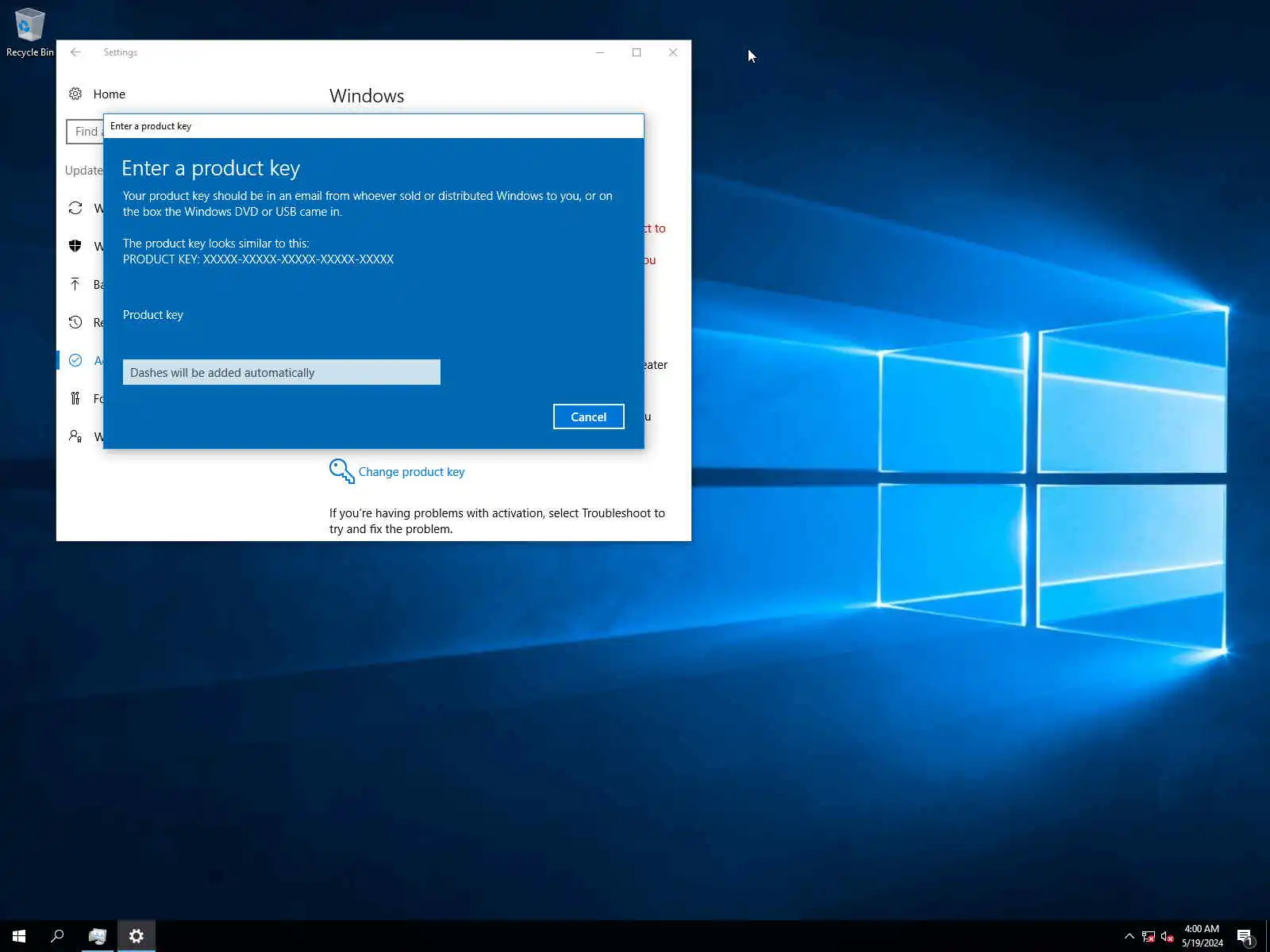The width and height of the screenshot is (1270, 952).
Task: Click the 'PRODUCT KEY: XXXXX-XXXXX' example text
Action: [x=258, y=259]
